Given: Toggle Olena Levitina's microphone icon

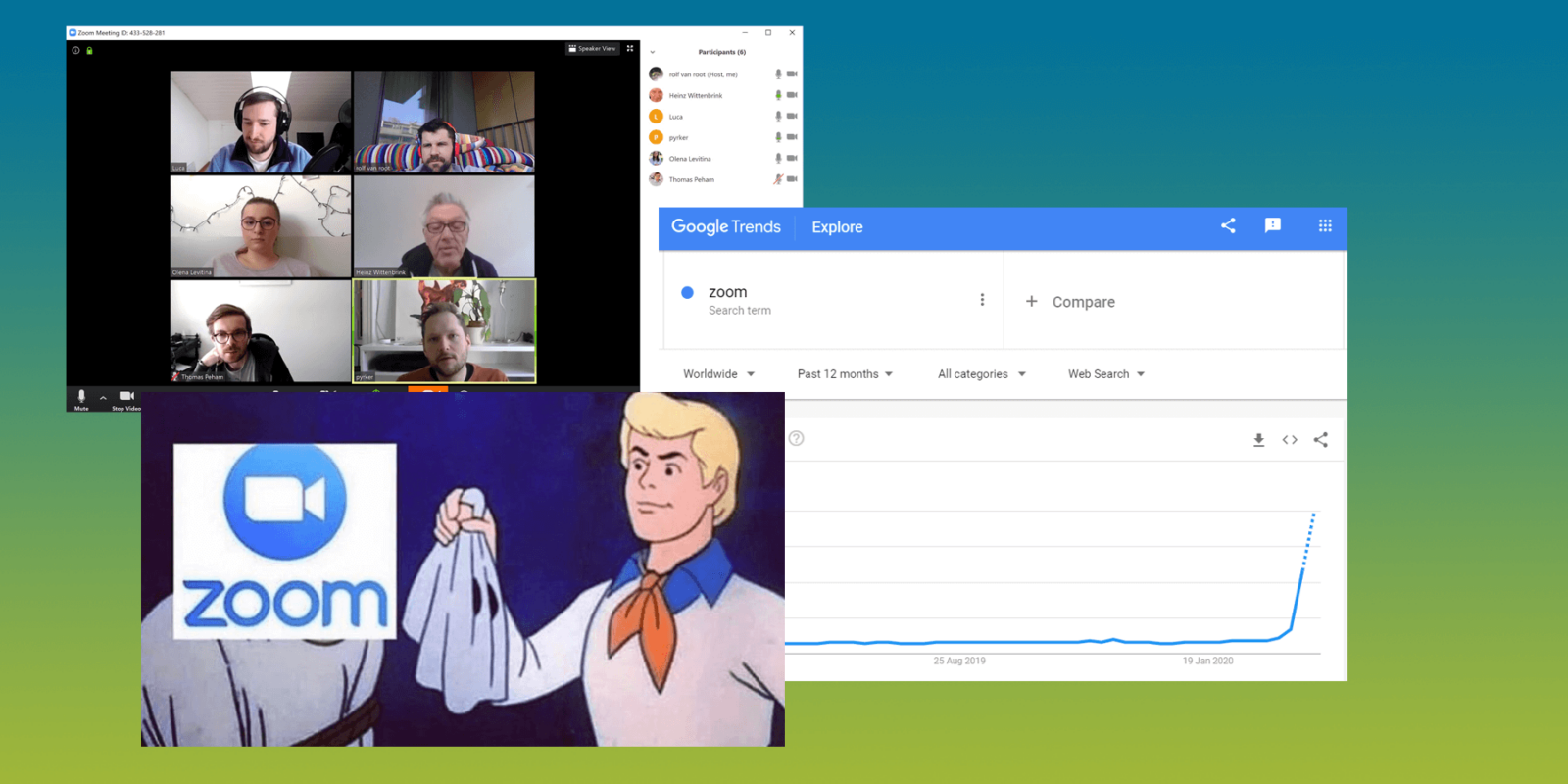Looking at the screenshot, I should click(778, 158).
